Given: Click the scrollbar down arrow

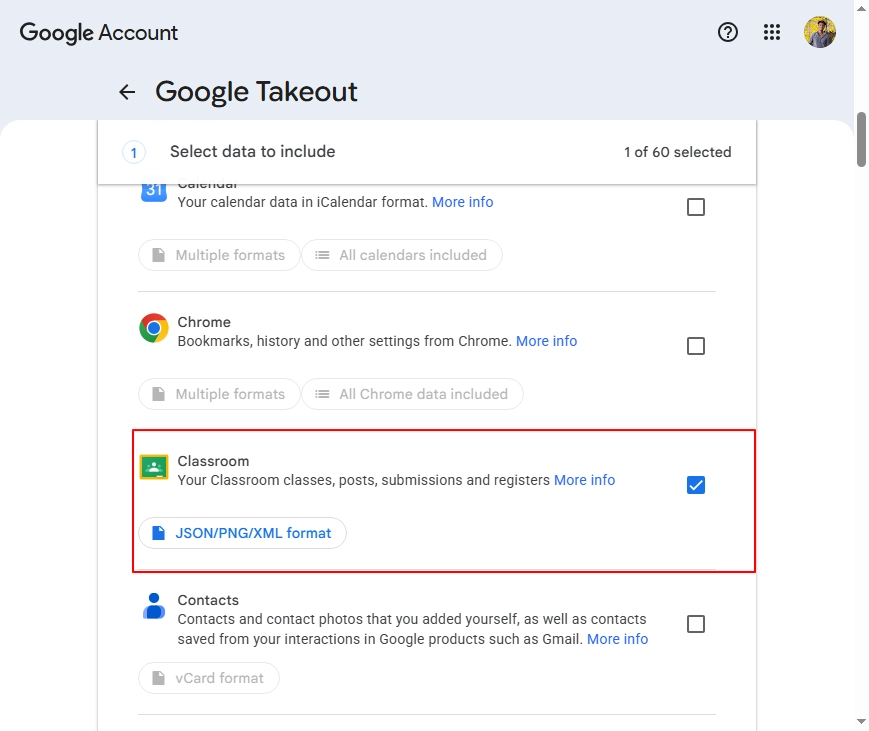Looking at the screenshot, I should click(x=861, y=721).
